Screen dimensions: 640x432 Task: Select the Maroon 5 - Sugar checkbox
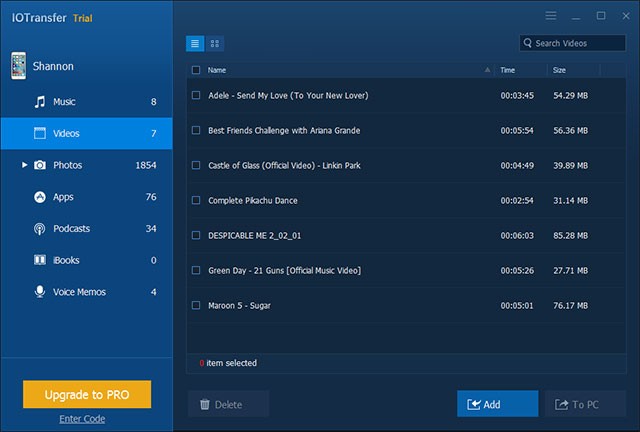[x=196, y=305]
